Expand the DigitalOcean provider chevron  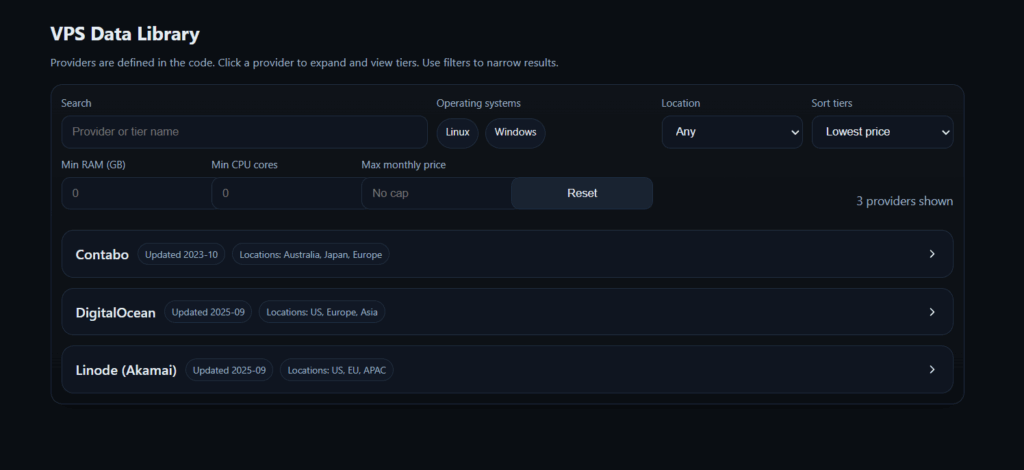tap(932, 312)
